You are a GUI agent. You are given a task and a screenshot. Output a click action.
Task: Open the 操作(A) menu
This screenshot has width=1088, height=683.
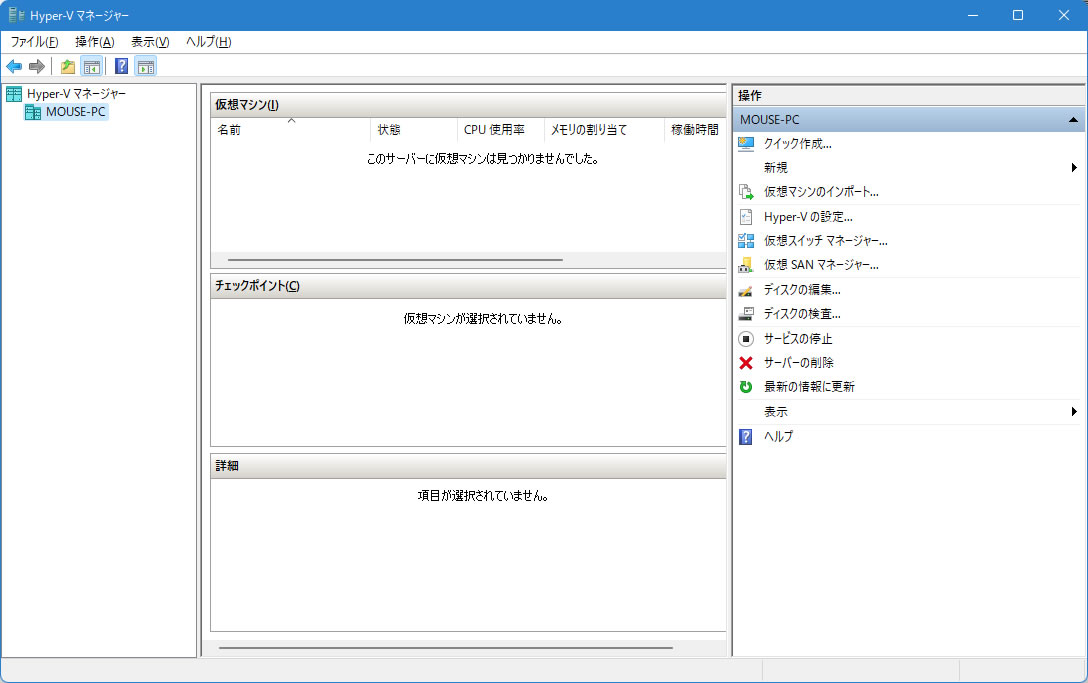click(x=94, y=42)
